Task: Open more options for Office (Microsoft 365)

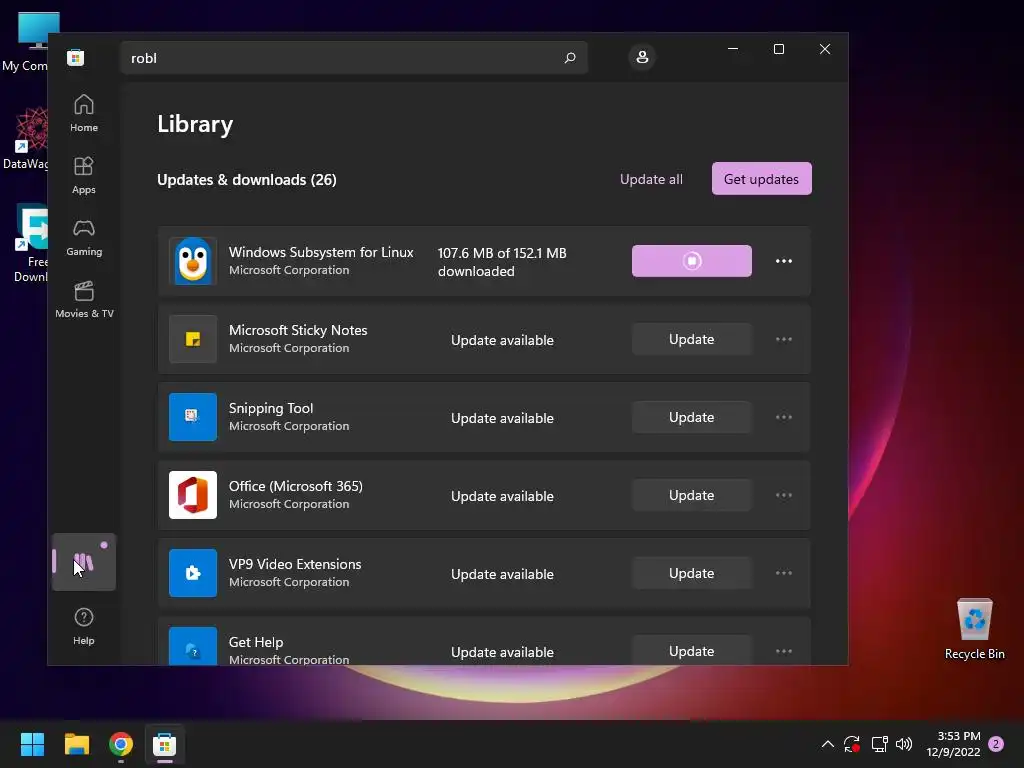Action: (784, 495)
